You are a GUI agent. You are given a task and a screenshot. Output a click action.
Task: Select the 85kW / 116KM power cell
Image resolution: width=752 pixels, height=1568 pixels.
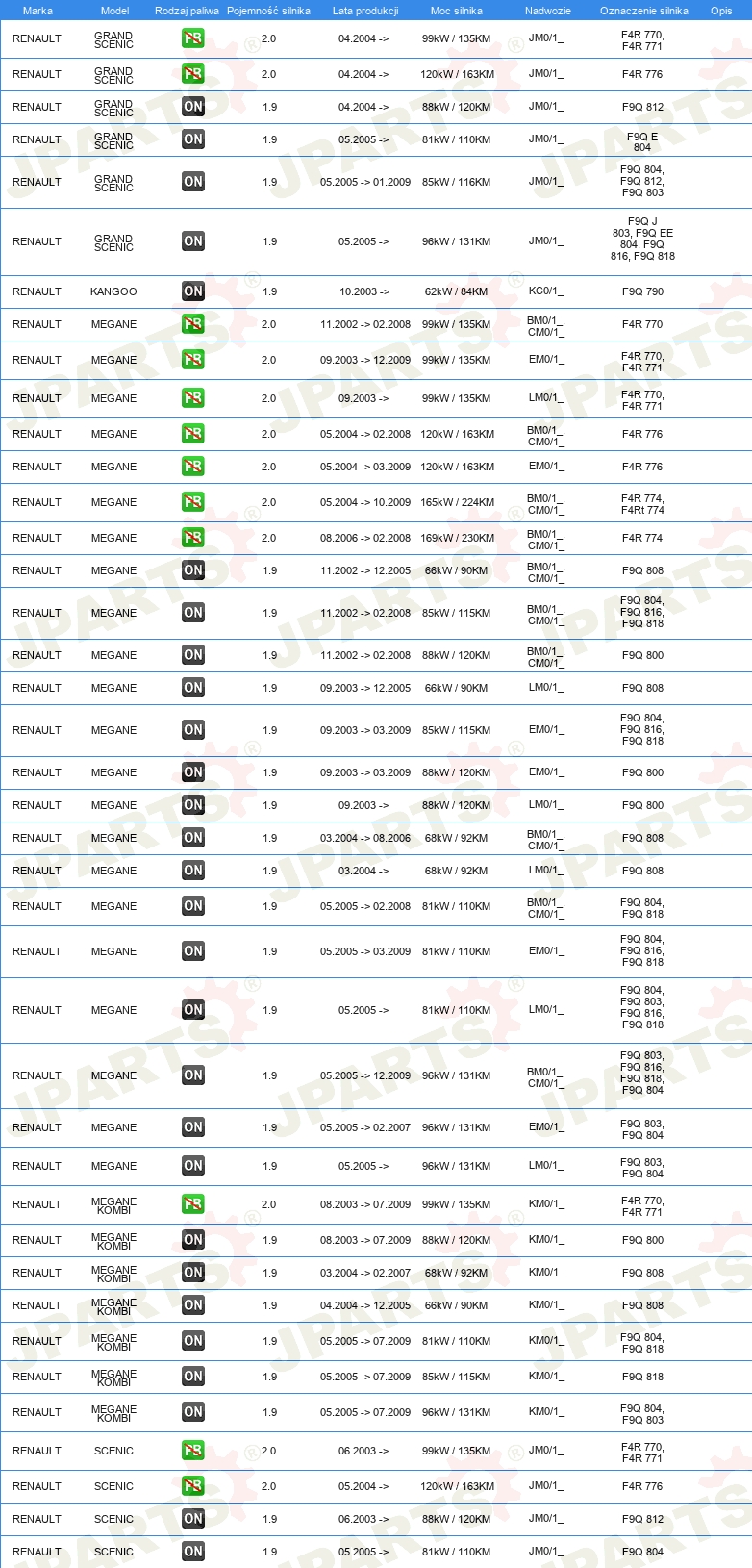coord(457,182)
